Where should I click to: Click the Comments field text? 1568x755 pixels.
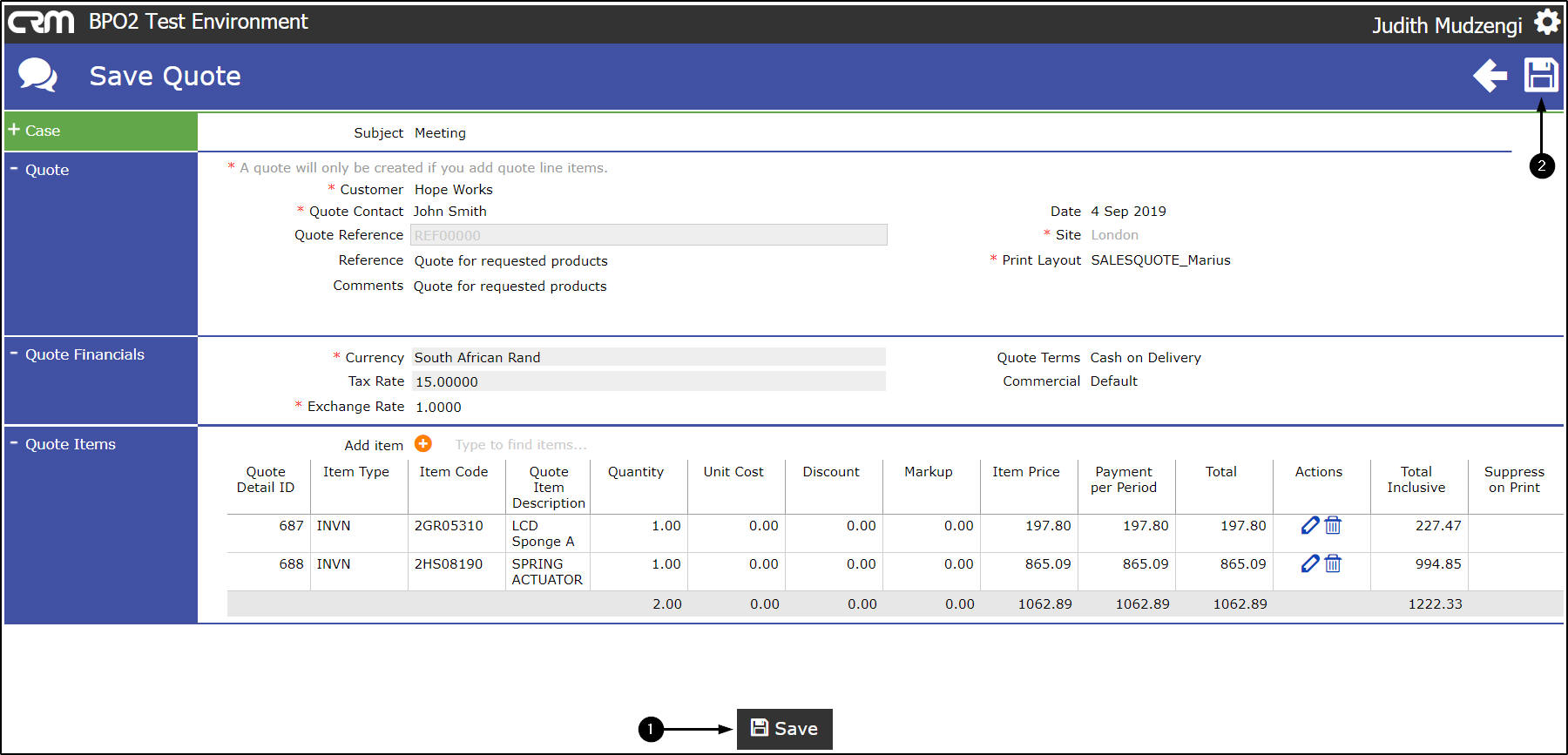click(x=510, y=286)
